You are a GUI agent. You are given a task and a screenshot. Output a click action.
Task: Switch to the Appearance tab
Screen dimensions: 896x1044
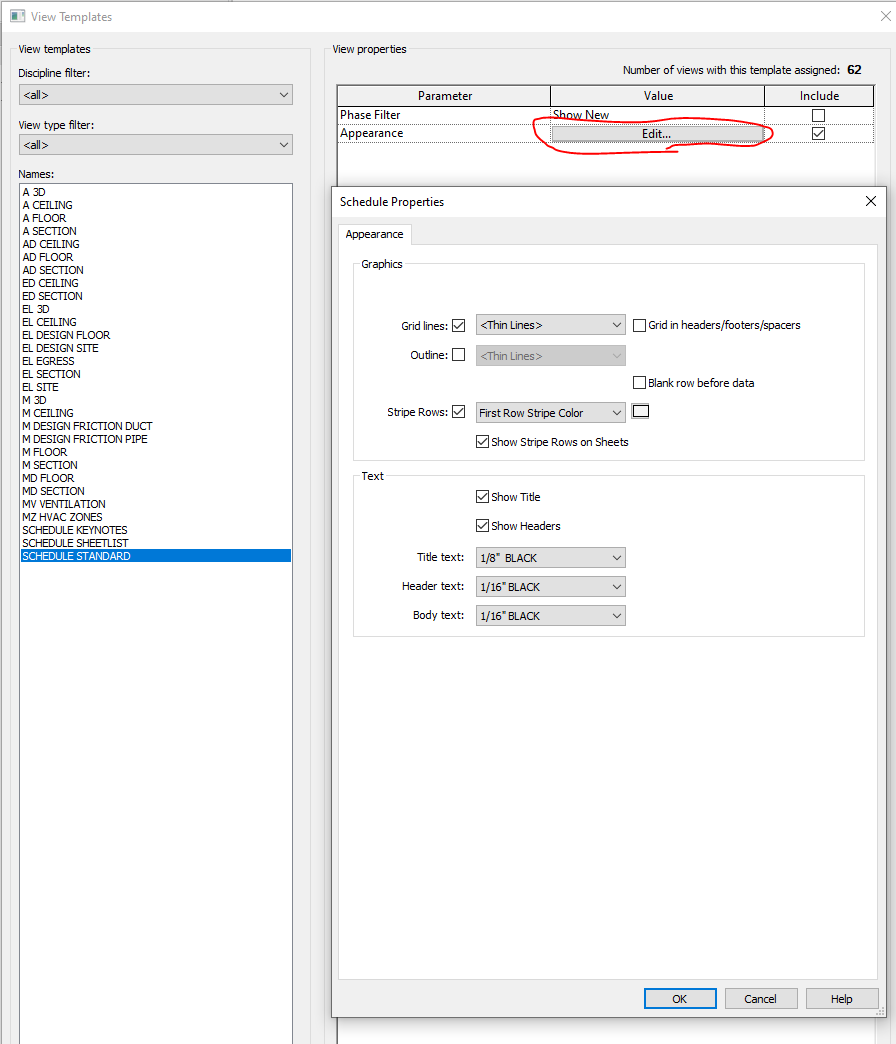click(x=374, y=234)
